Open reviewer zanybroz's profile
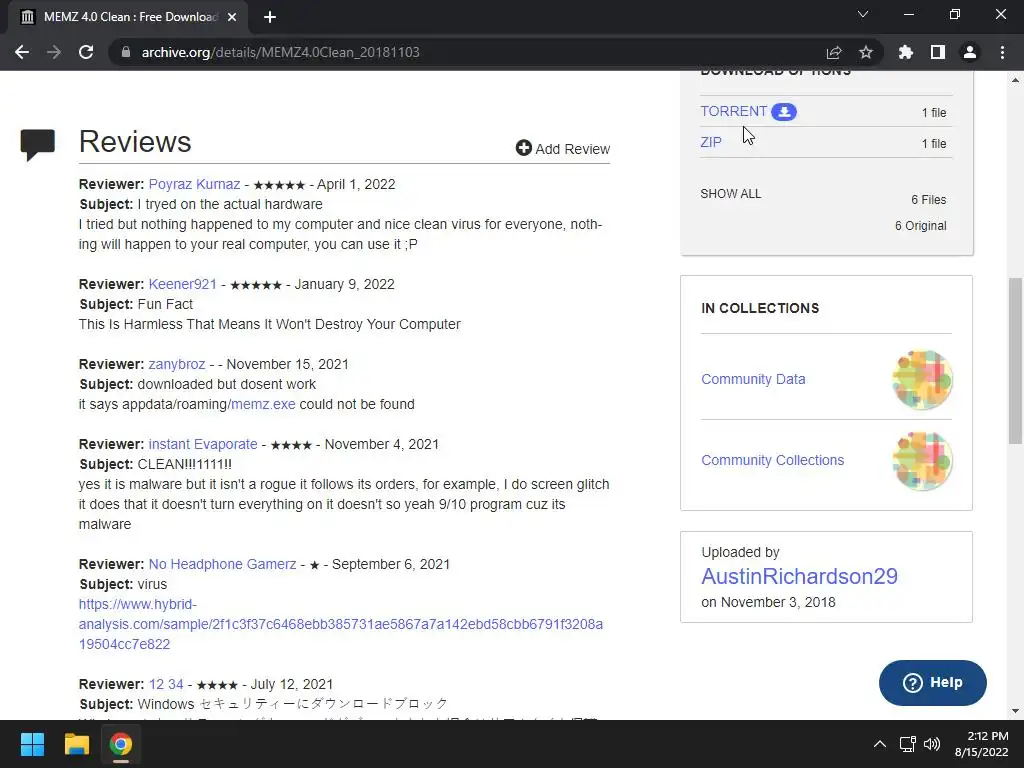This screenshot has width=1024, height=768. click(x=176, y=364)
